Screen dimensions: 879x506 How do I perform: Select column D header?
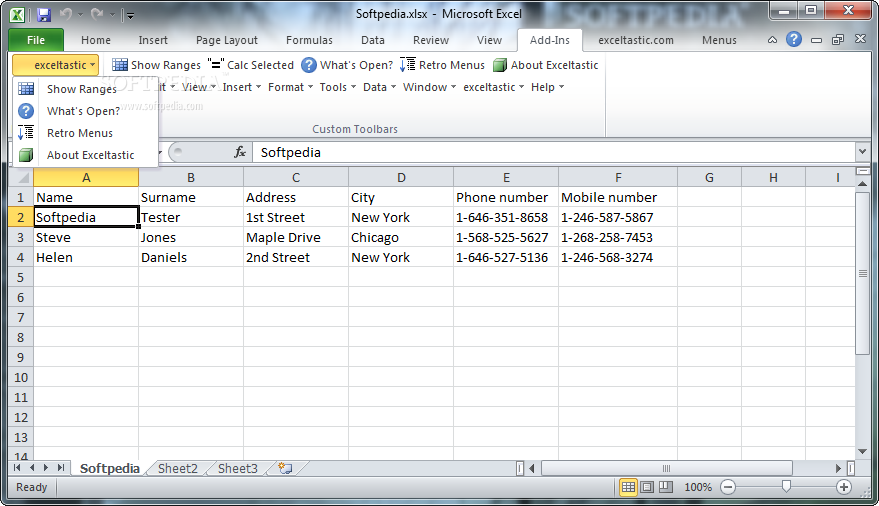pos(401,178)
